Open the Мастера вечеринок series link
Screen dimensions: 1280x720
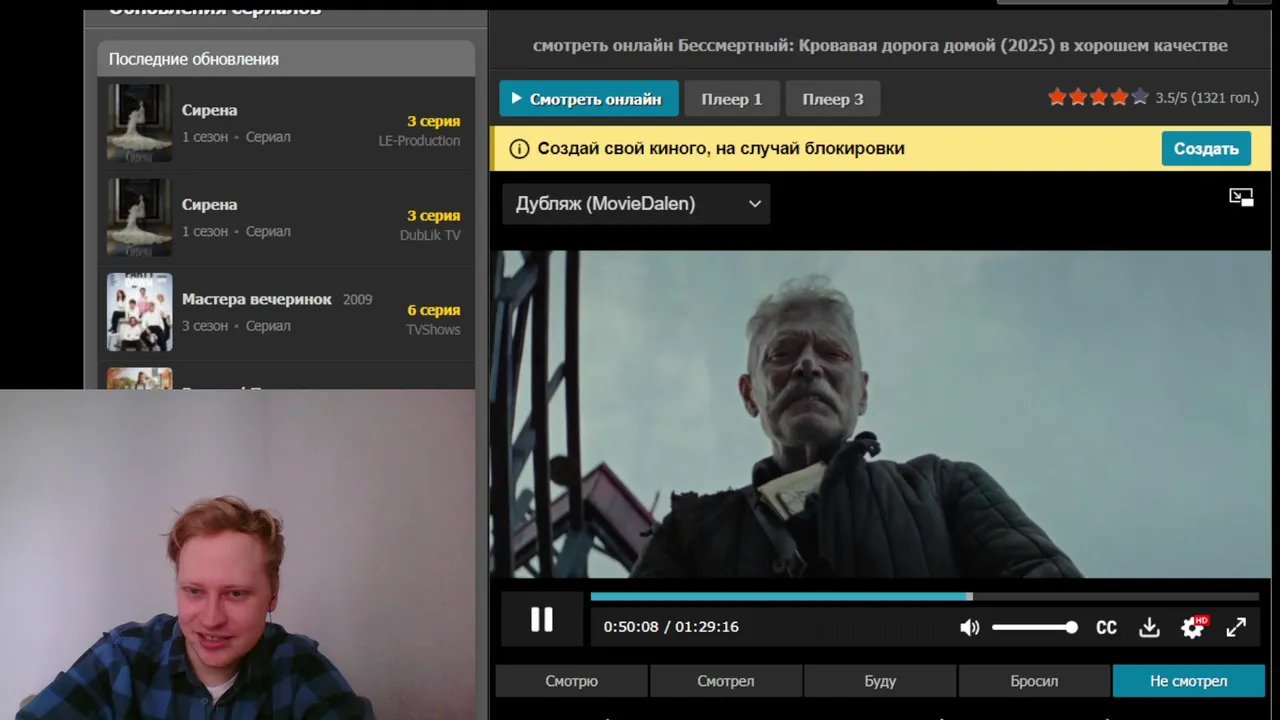click(256, 299)
